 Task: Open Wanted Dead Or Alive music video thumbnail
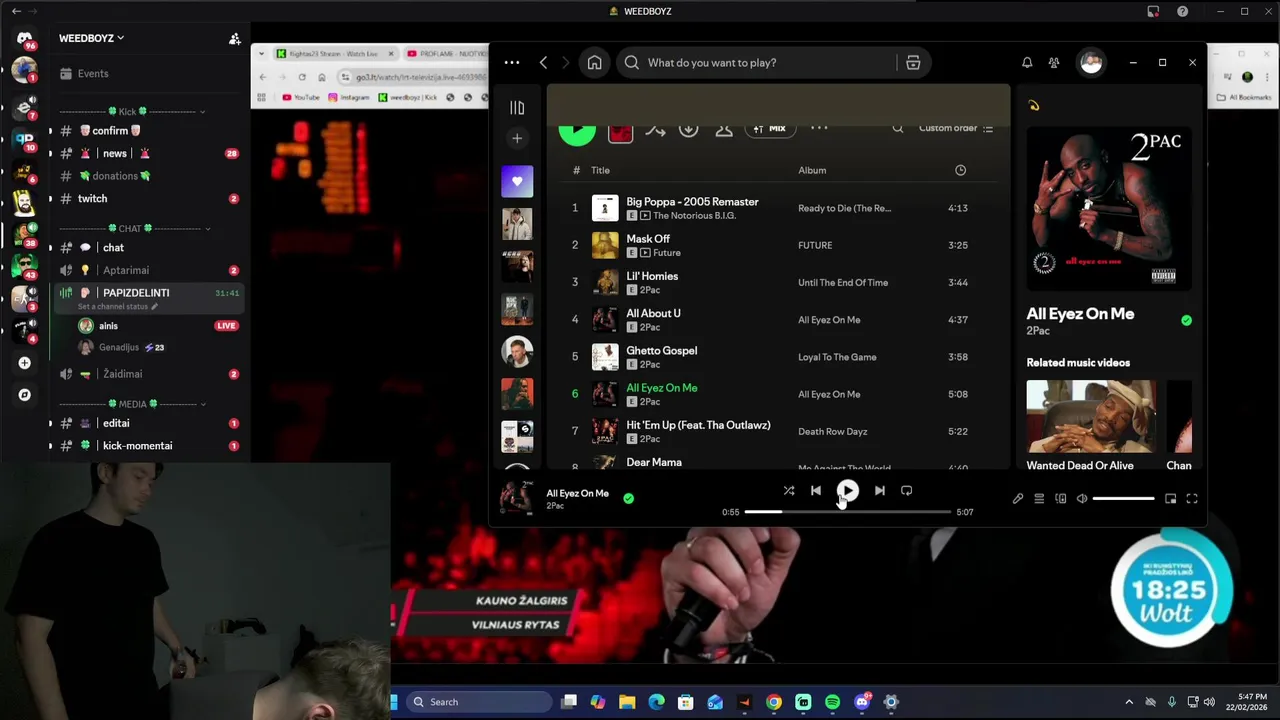[1091, 416]
